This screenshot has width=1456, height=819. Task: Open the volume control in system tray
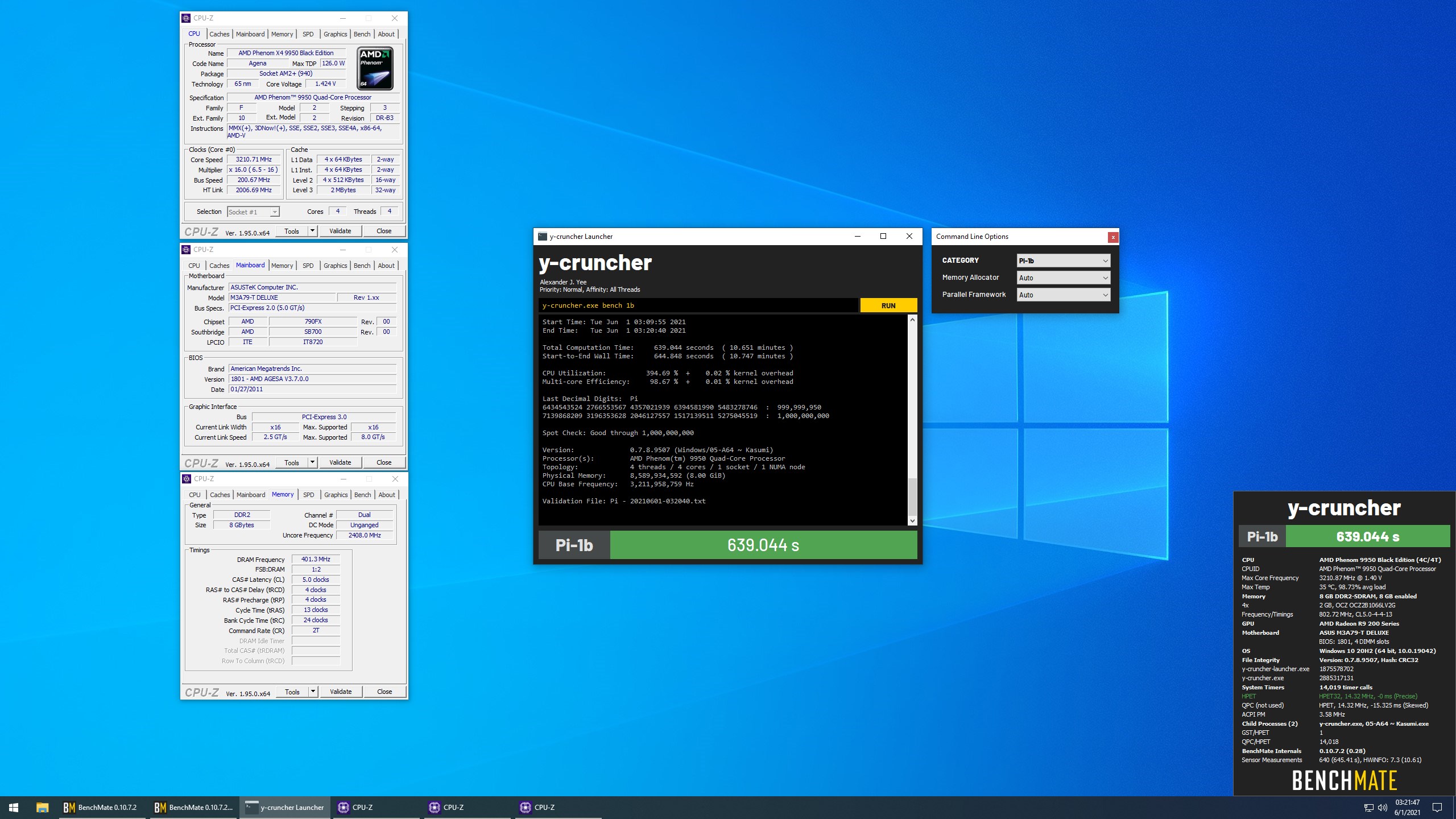[x=1382, y=808]
